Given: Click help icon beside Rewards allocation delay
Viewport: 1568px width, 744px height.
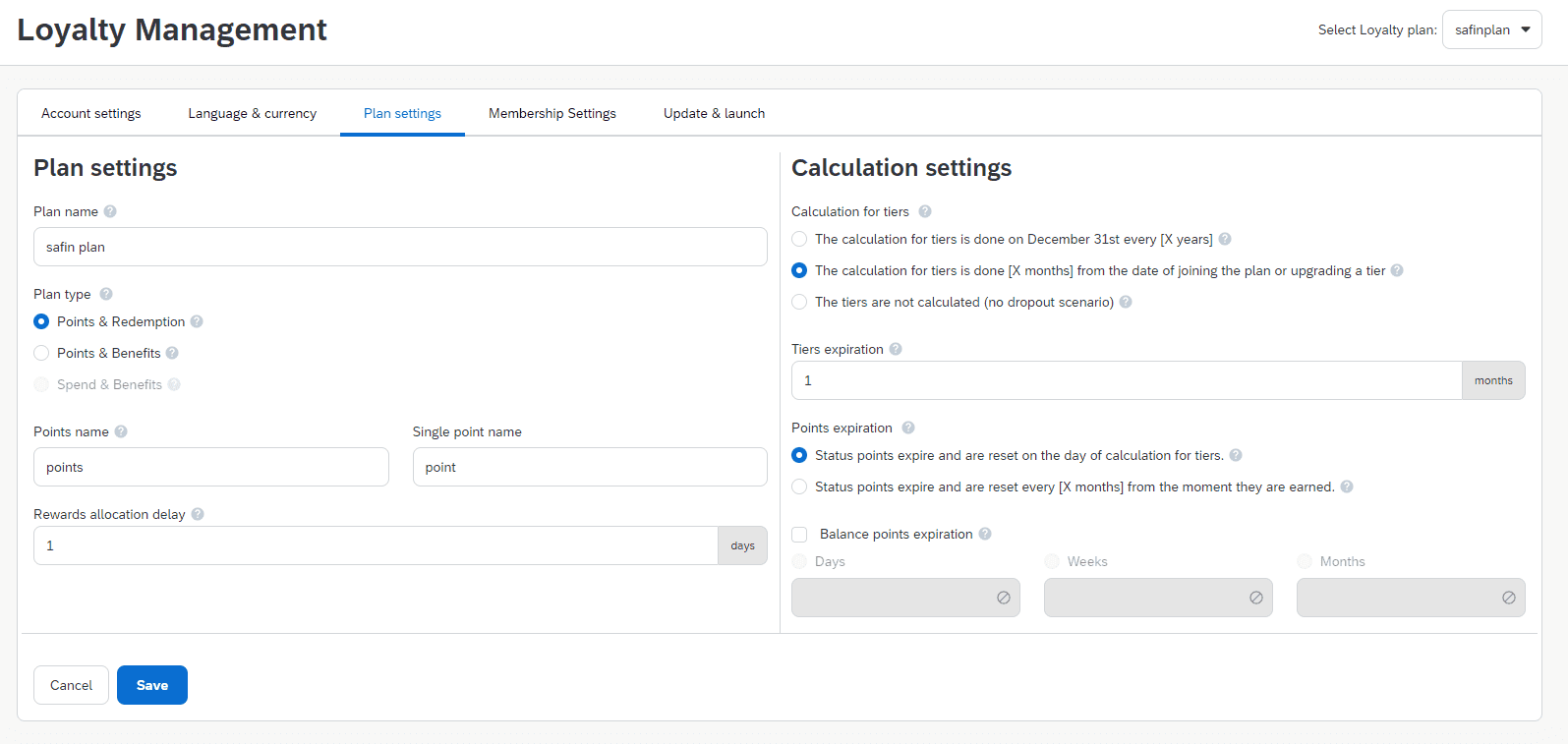Looking at the screenshot, I should 198,514.
